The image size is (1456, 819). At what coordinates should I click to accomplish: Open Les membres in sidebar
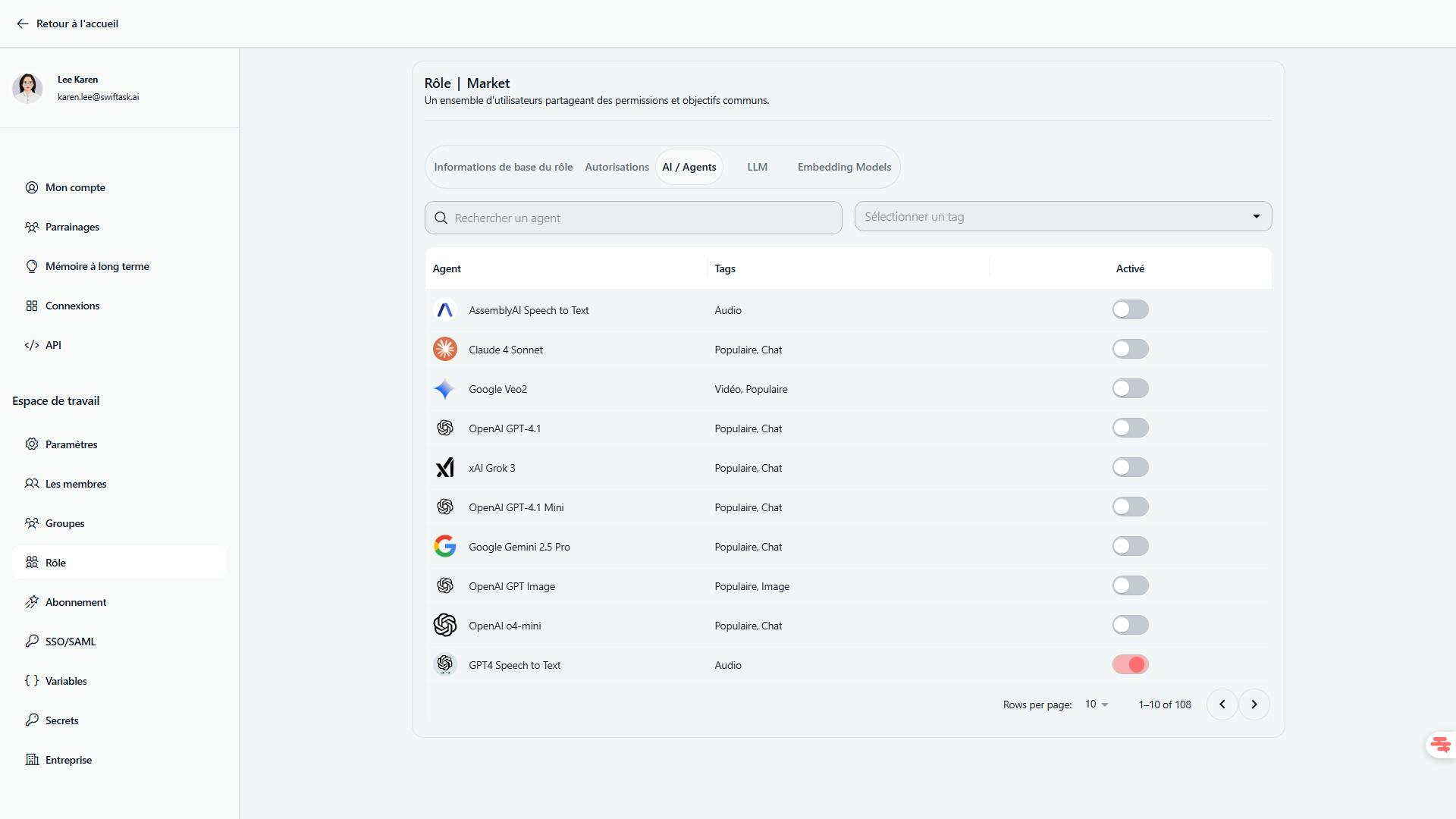(75, 484)
